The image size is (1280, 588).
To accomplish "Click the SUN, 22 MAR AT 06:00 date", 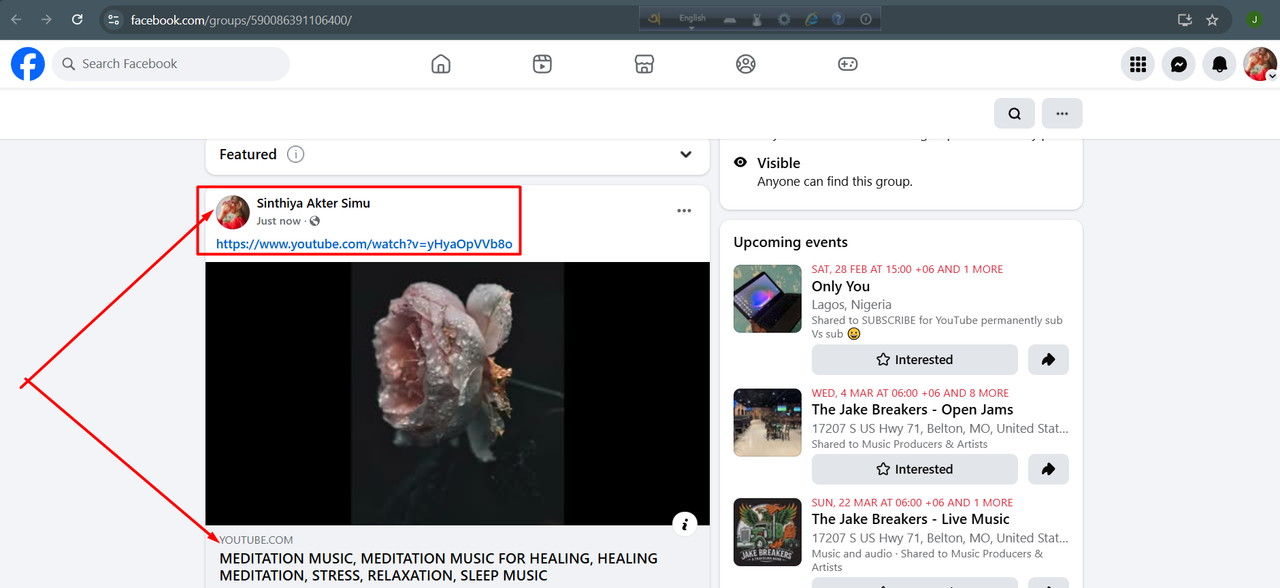I will coord(912,503).
